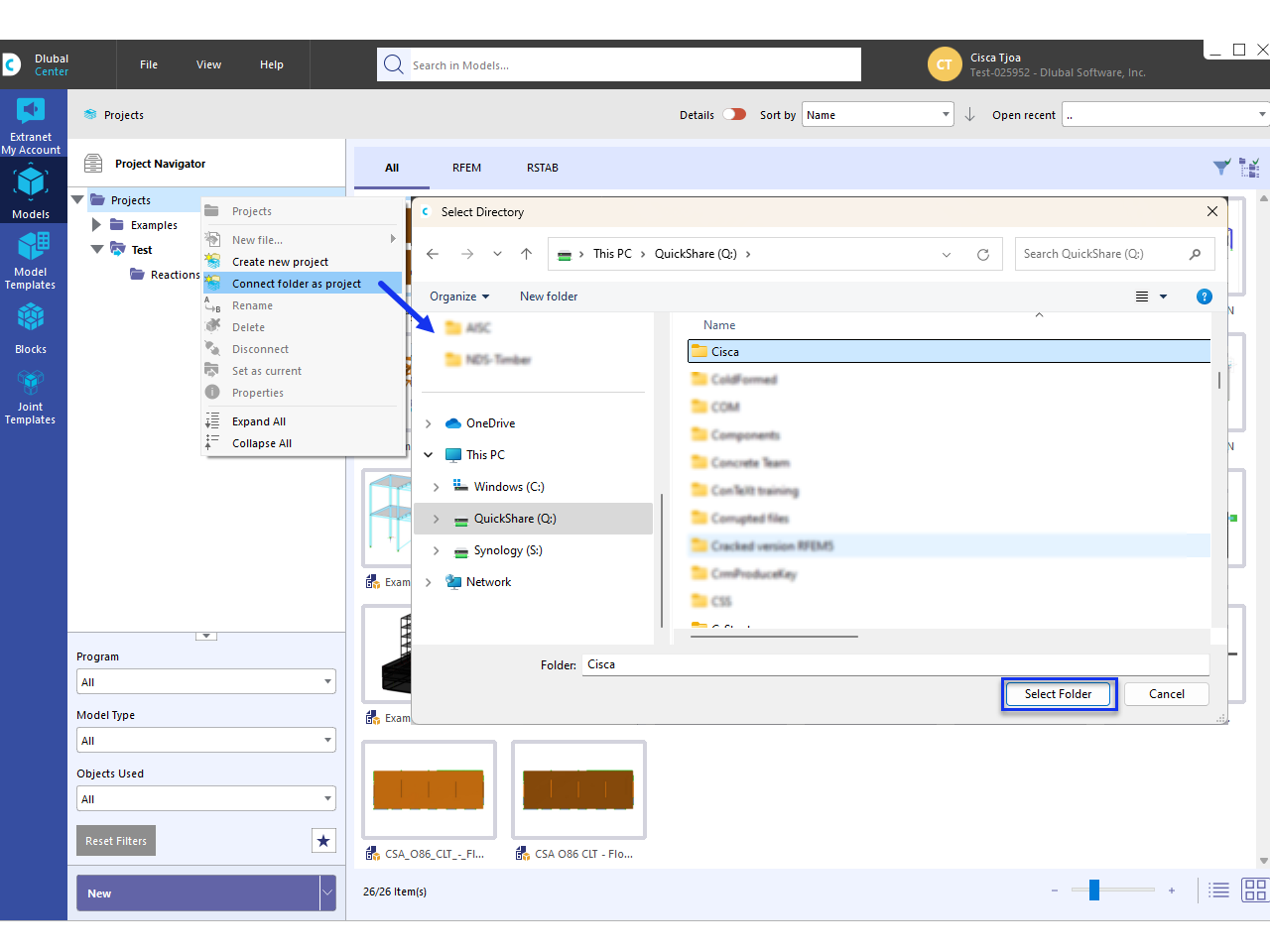1270x952 pixels.
Task: Open Model Templates in the sidebar
Action: click(32, 260)
